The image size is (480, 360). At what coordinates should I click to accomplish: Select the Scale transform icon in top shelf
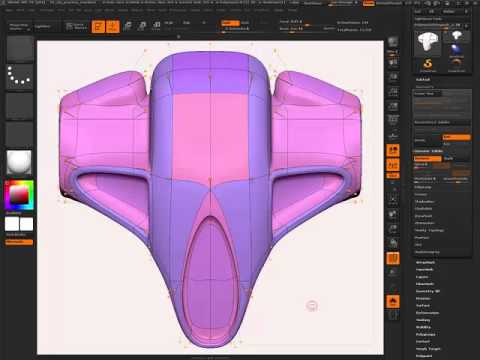click(x=142, y=26)
